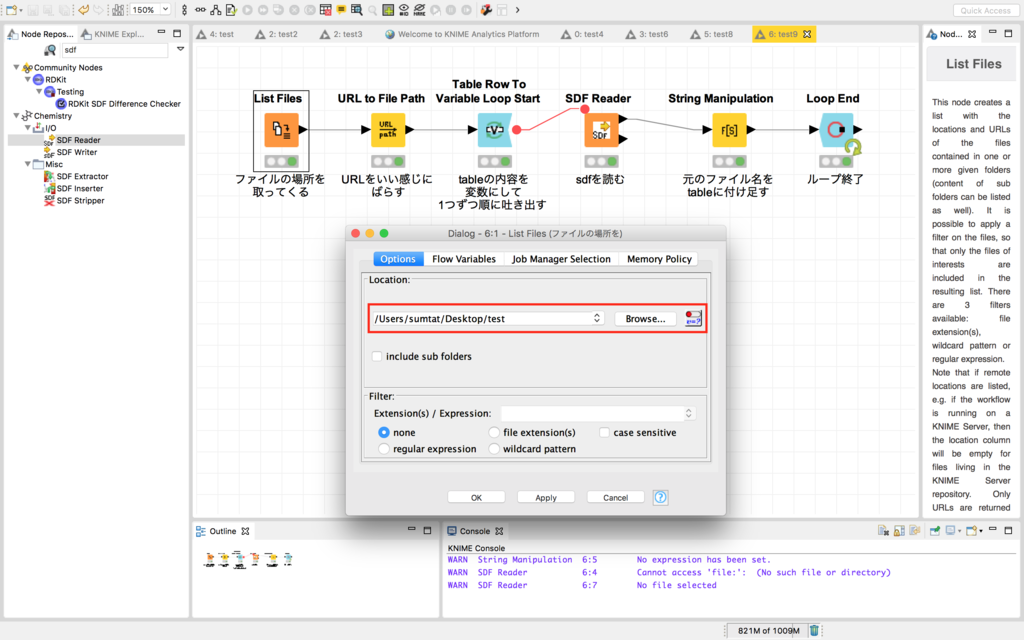Select the regular expression radio button

(383, 449)
